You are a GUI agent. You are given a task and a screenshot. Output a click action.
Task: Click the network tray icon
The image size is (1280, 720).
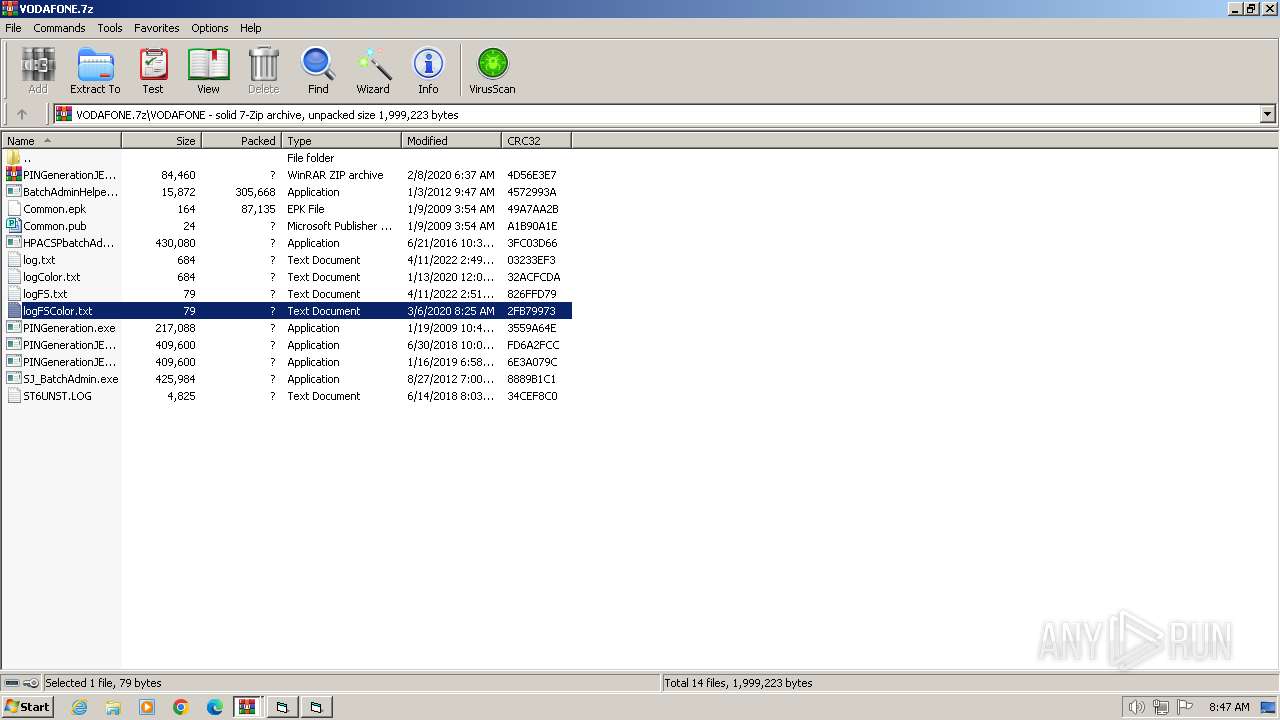[x=1161, y=707]
